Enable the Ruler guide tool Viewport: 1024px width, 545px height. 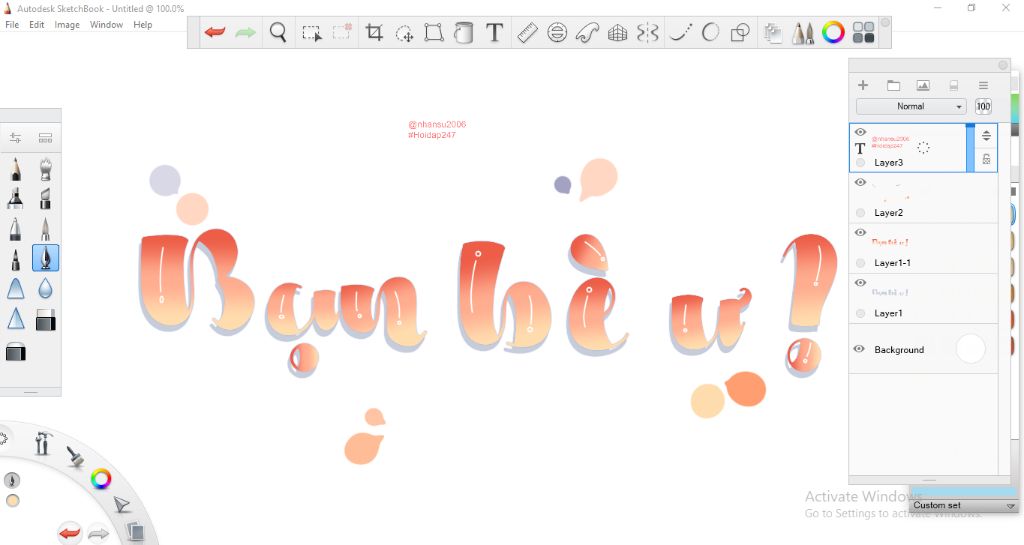pyautogui.click(x=527, y=32)
